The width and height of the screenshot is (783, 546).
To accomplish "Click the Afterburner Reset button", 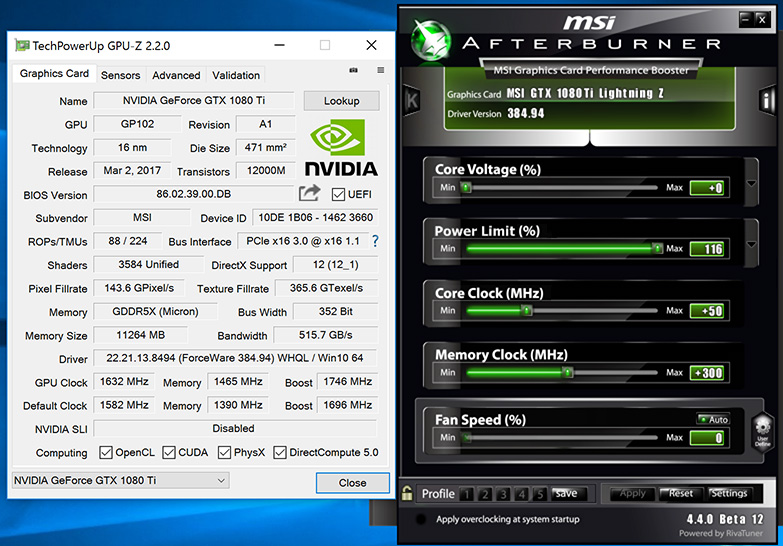I will pos(681,494).
